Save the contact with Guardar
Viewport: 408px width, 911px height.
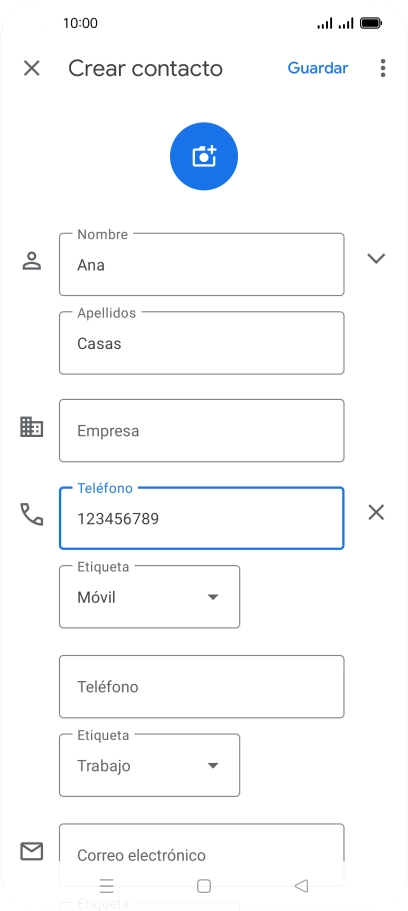[x=318, y=68]
